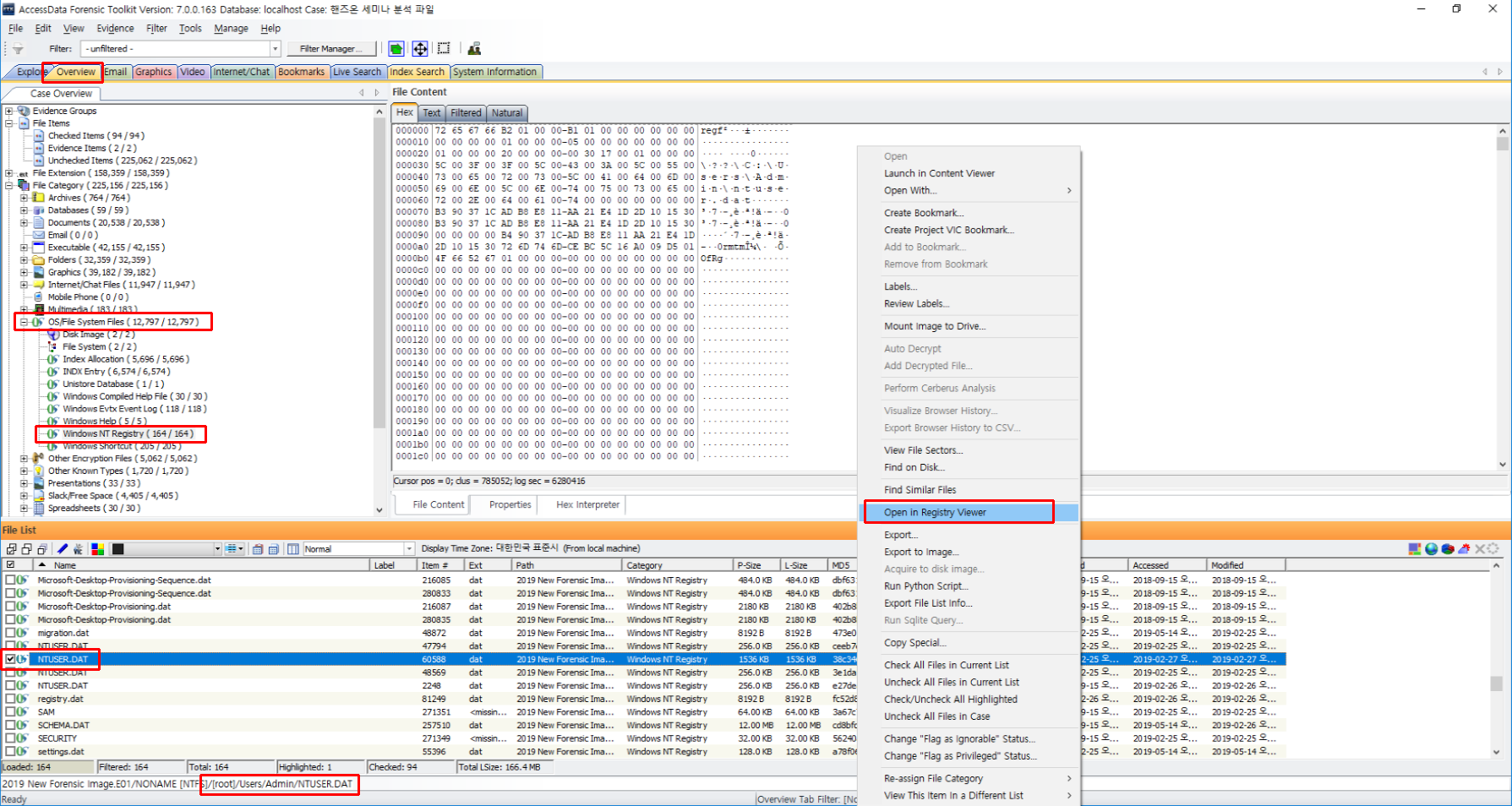
Task: Uncheck the highlighted NTUSER.DAT row checkbox
Action: 10,659
